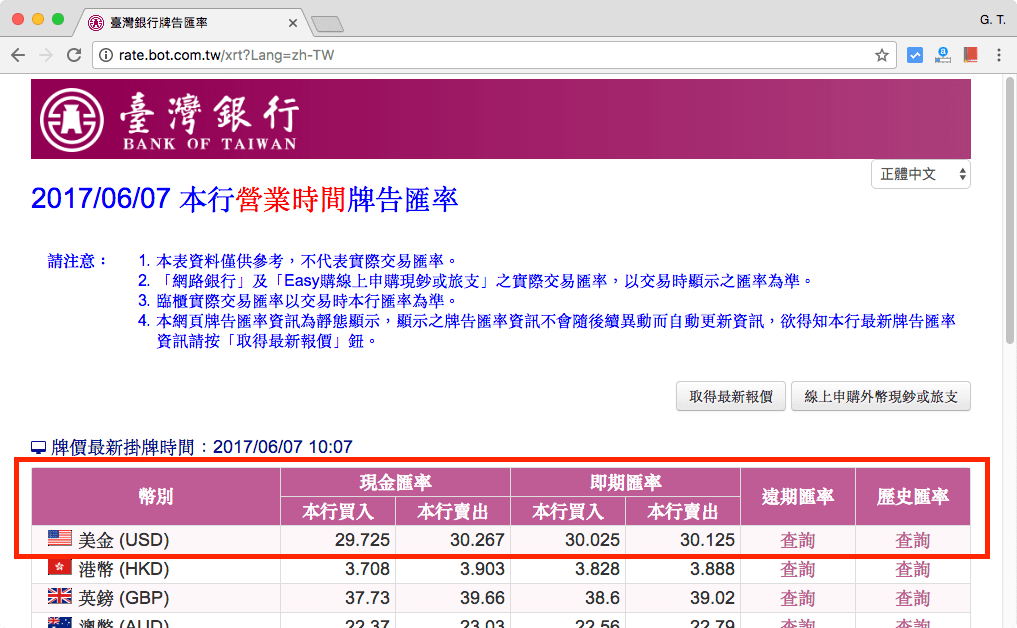
Task: Bookmark this page with the star icon
Action: coord(881,56)
